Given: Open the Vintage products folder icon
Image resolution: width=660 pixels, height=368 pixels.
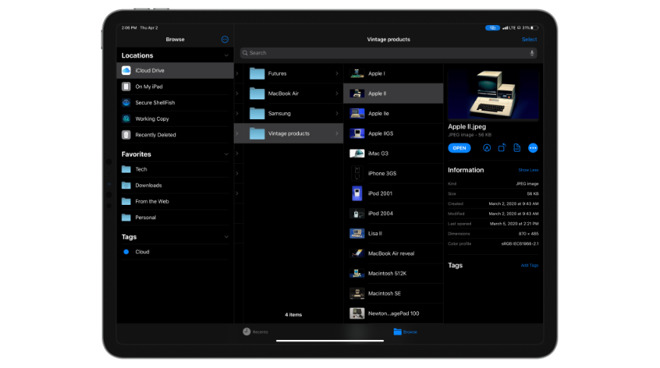Looking at the screenshot, I should coord(257,133).
